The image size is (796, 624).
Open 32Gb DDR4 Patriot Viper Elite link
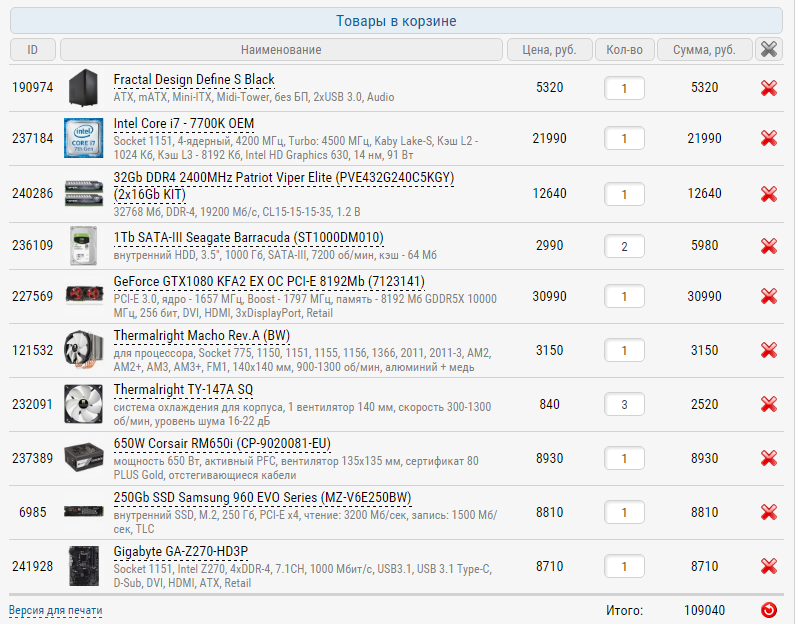tap(284, 186)
